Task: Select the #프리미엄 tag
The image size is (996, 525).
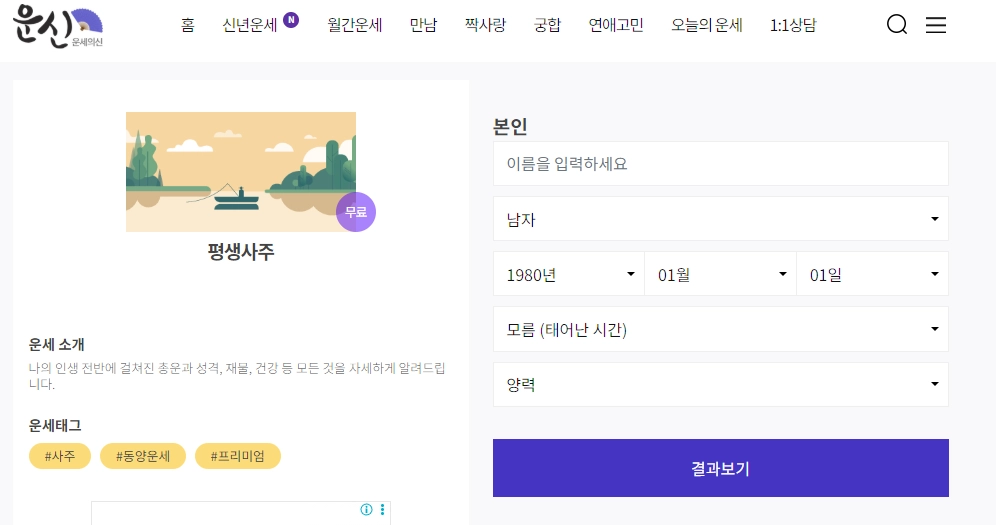Action: click(238, 456)
